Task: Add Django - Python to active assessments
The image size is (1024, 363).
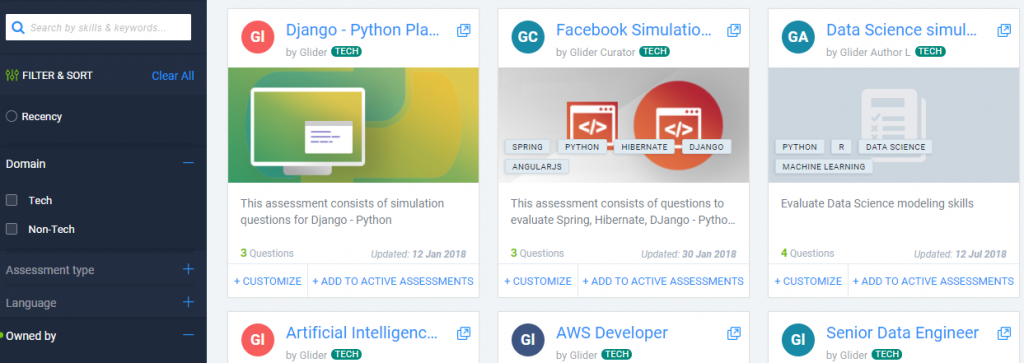Action: (x=392, y=281)
